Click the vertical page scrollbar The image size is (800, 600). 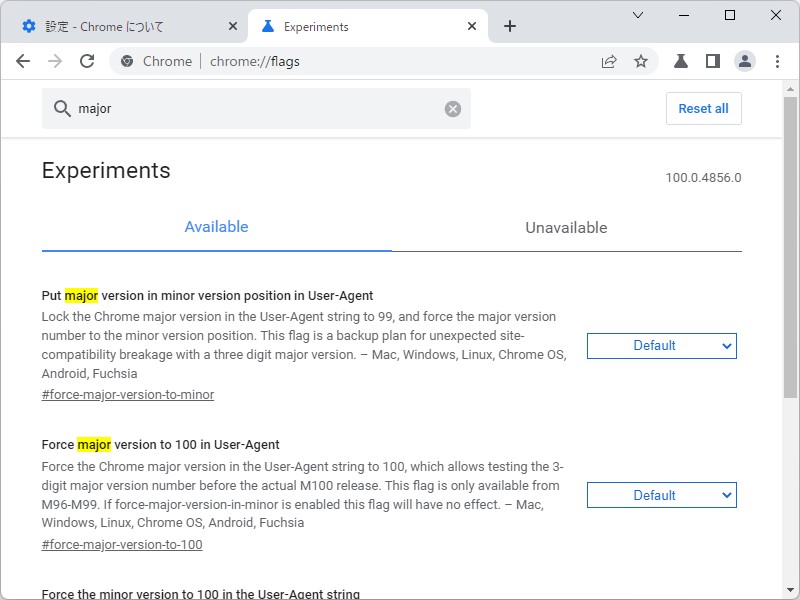click(x=790, y=250)
